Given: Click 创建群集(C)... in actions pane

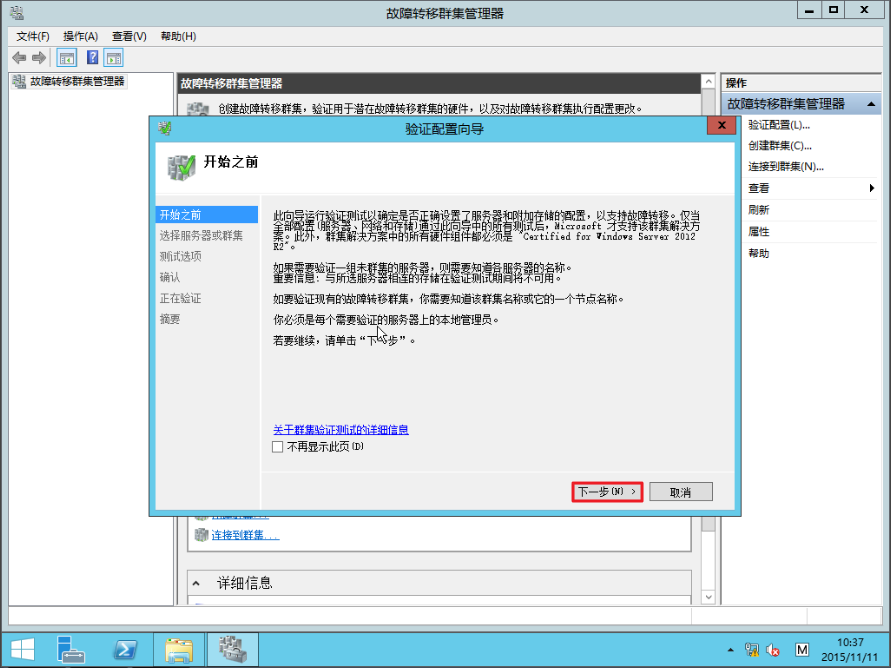Looking at the screenshot, I should pyautogui.click(x=780, y=145).
